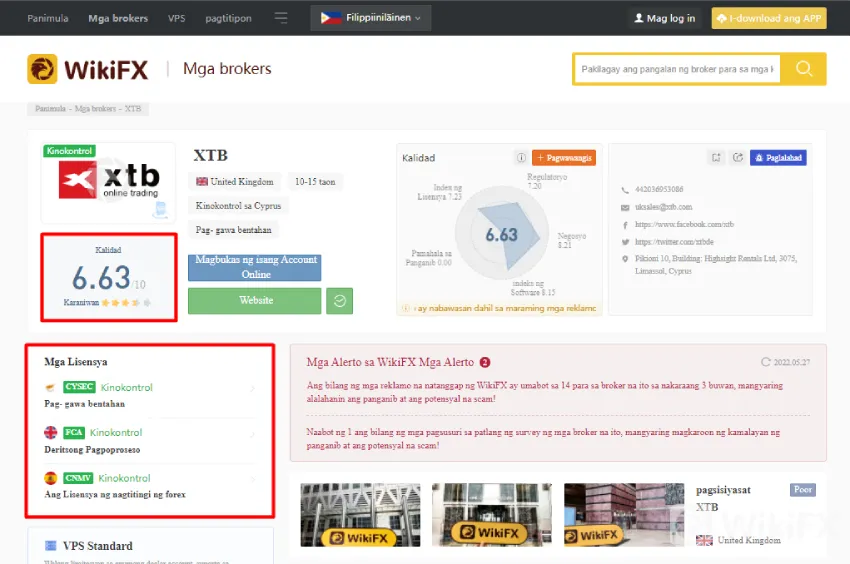Click the phone icon beside 442036953086
This screenshot has width=850, height=564.
pyautogui.click(x=625, y=190)
